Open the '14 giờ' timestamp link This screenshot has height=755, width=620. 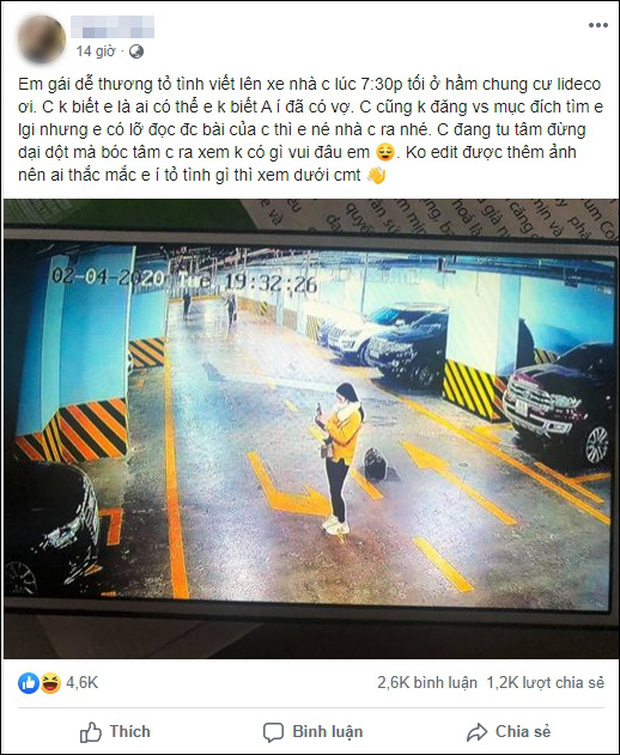click(95, 51)
